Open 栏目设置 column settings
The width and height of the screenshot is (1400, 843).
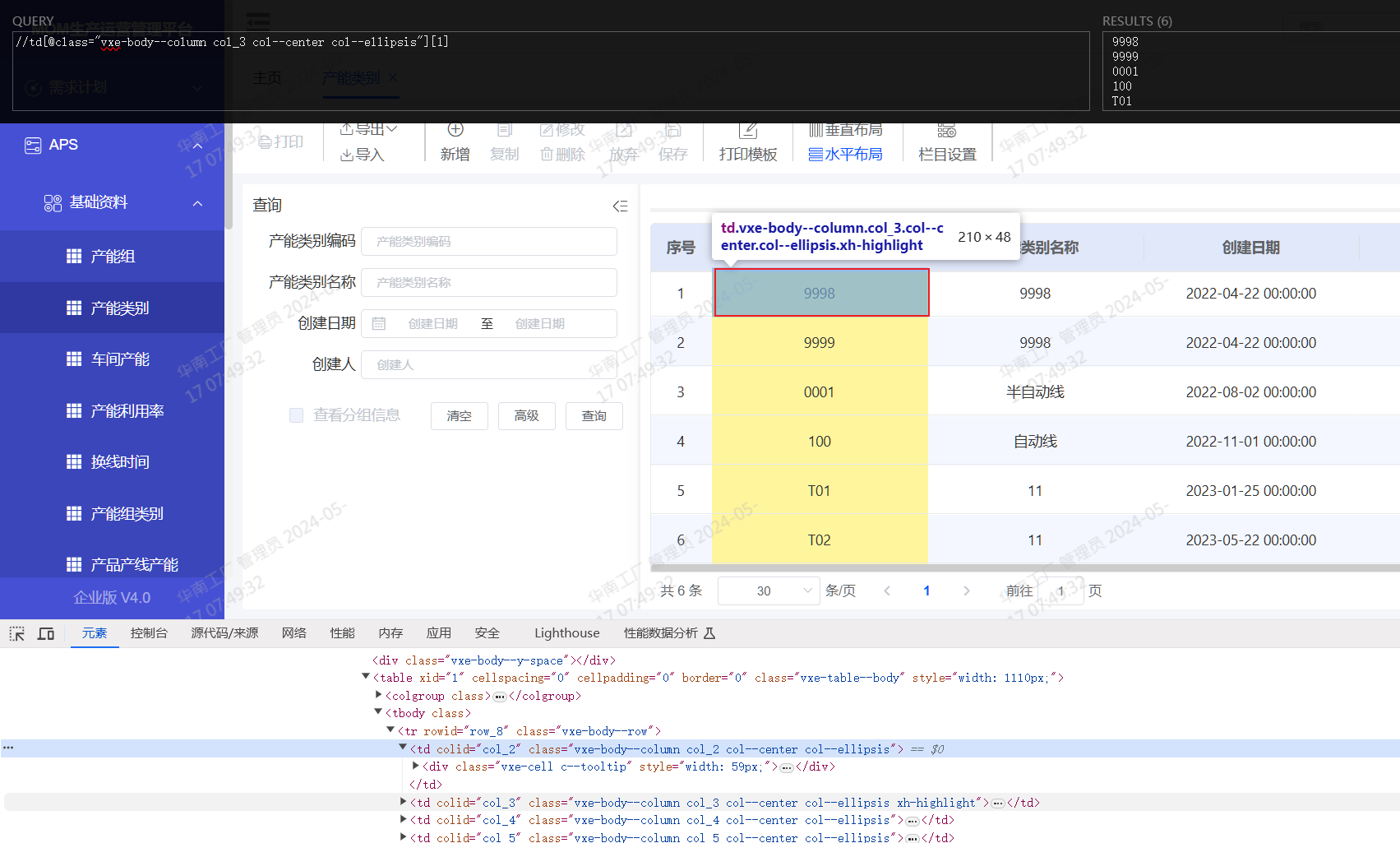coord(946,131)
